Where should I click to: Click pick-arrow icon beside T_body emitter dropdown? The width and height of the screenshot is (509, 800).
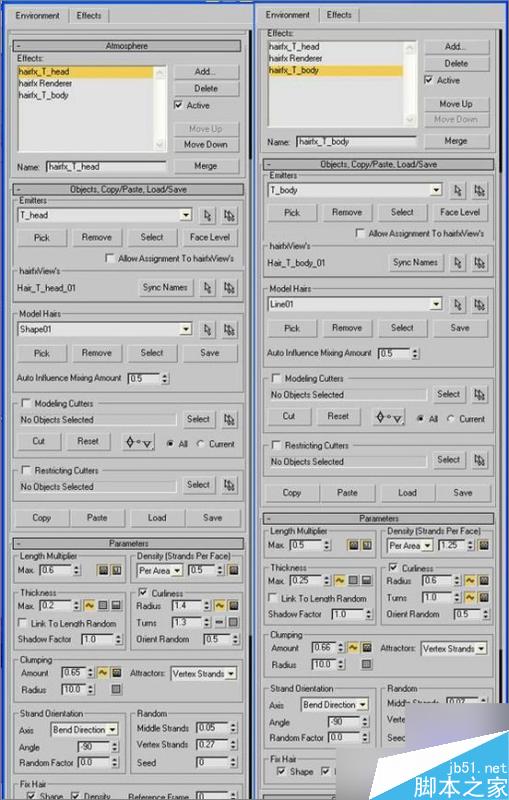(x=457, y=190)
